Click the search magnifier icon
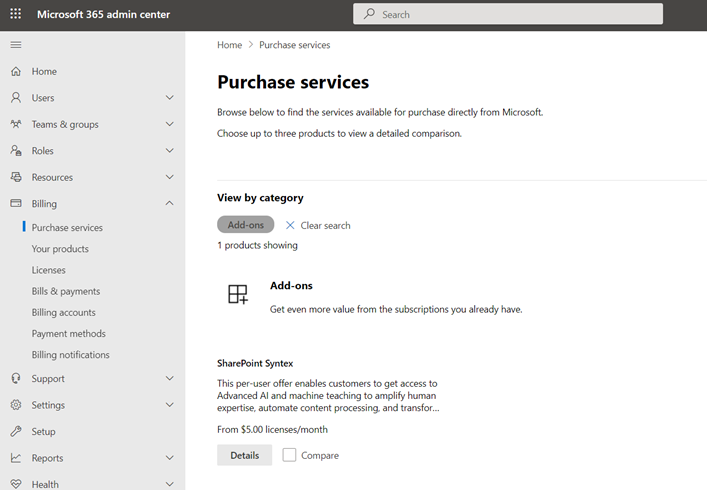Viewport: 707px width, 490px height. pyautogui.click(x=369, y=14)
